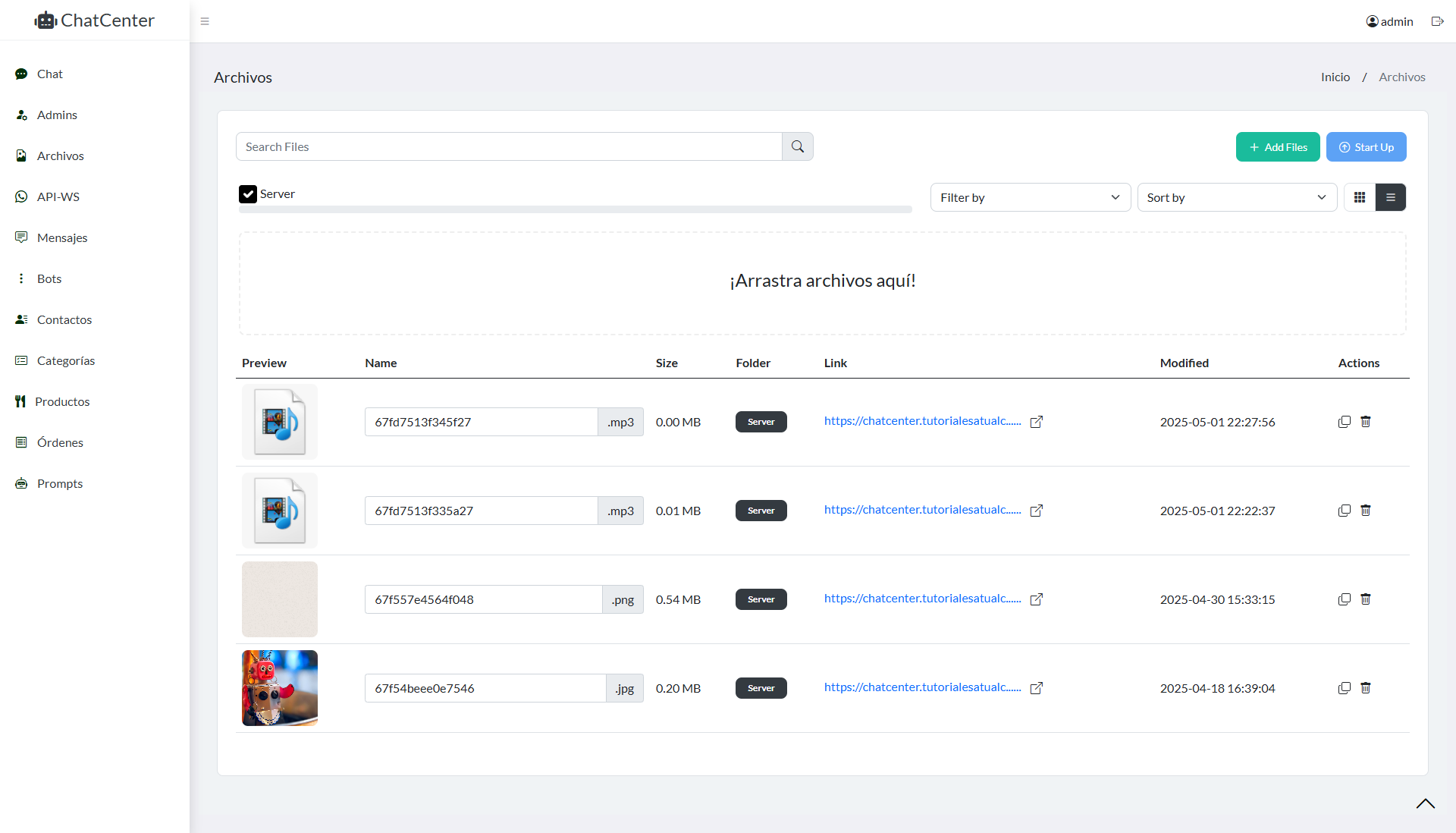The height and width of the screenshot is (833, 1456).
Task: Open the Filter by dropdown
Action: pos(1031,197)
